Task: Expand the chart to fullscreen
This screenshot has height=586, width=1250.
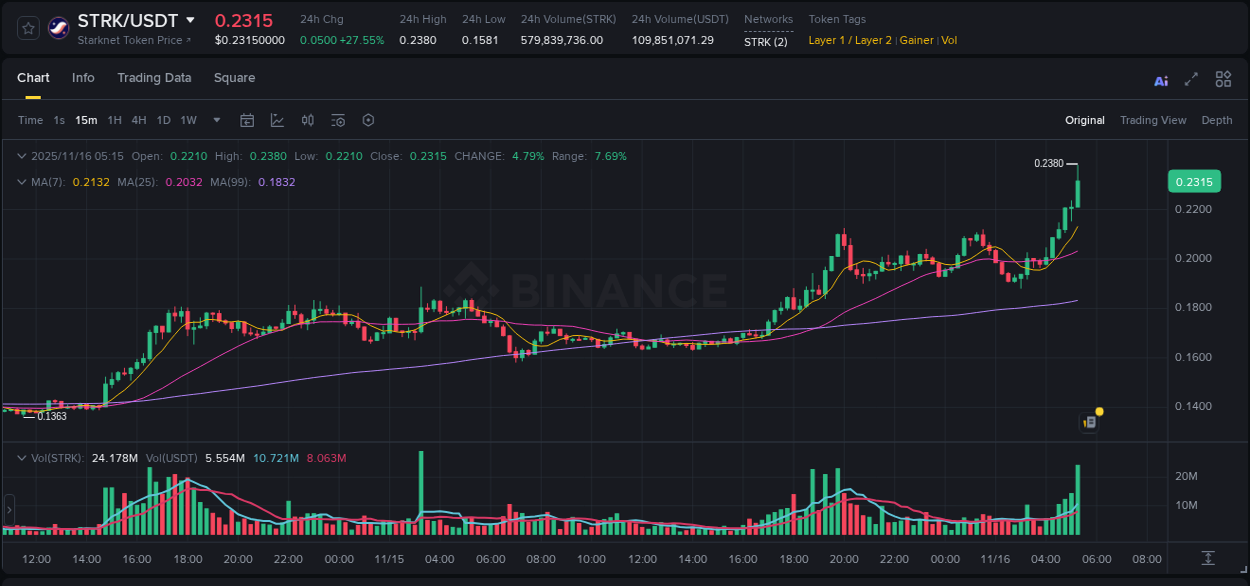Action: coord(1191,78)
